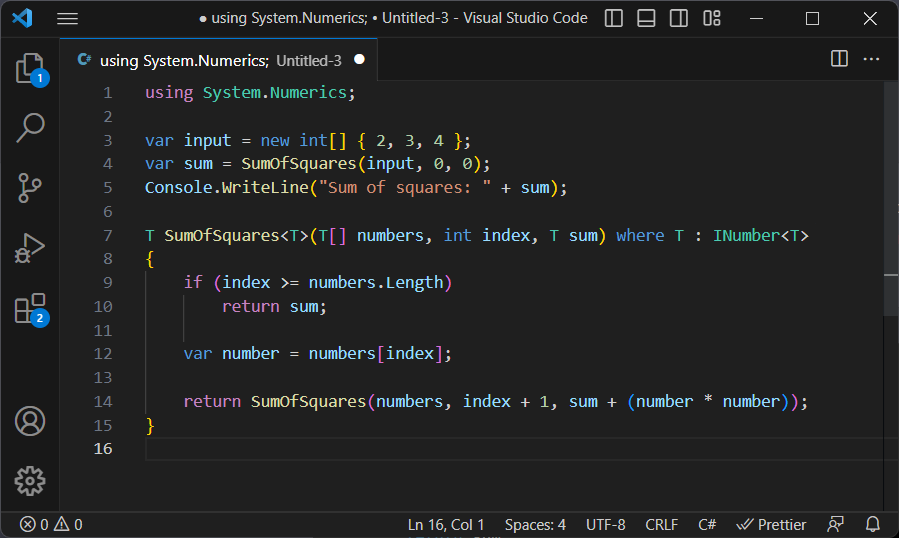The image size is (899, 538).
Task: Select language mode C#
Action: click(x=707, y=524)
